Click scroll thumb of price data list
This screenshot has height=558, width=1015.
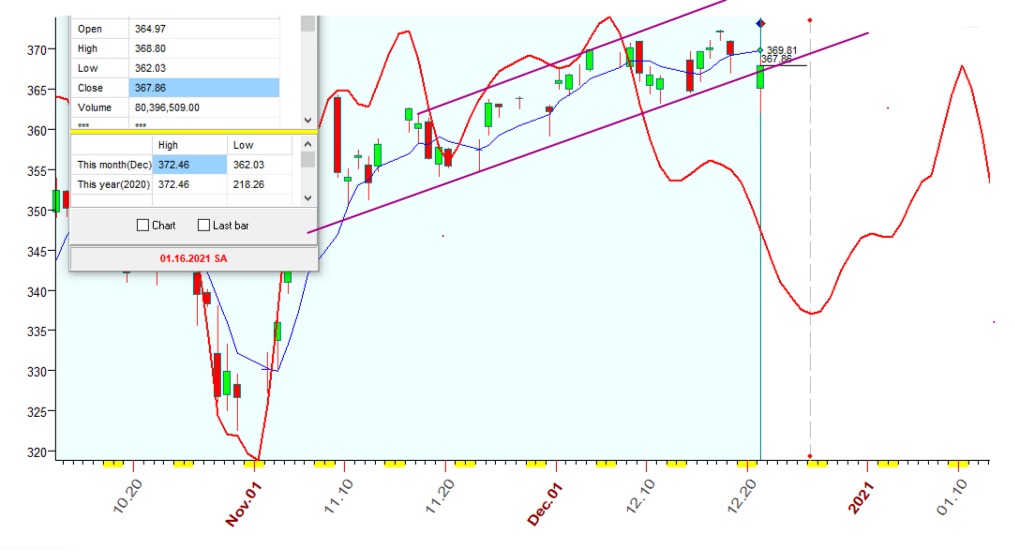tap(308, 24)
